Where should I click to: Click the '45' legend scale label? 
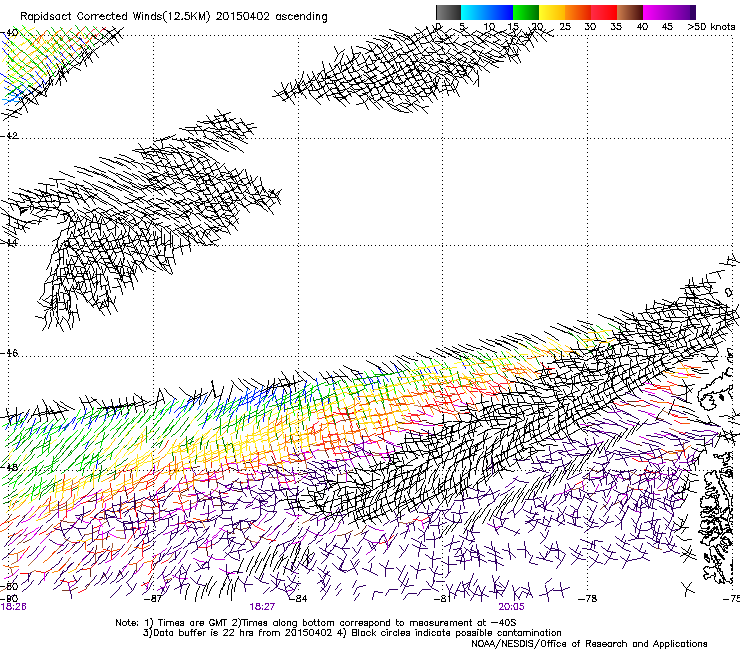click(667, 27)
